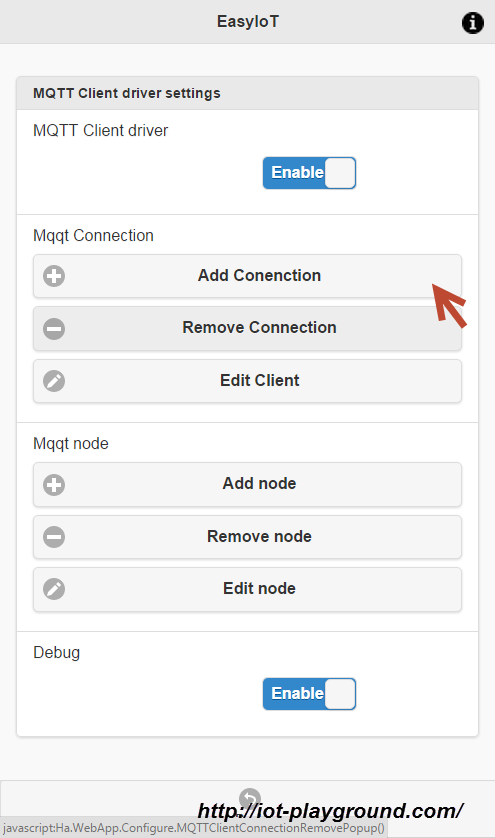495x838 pixels.
Task: Click the minus icon on Remove Connection
Action: (54, 329)
